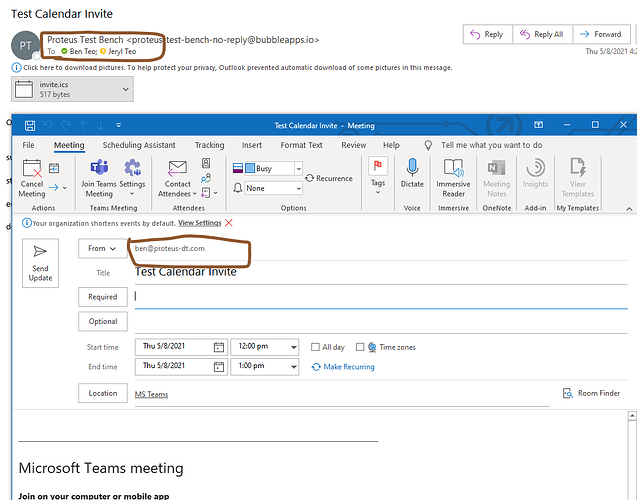This screenshot has width=637, height=500.
Task: Save the meeting using the save icon
Action: [30, 126]
